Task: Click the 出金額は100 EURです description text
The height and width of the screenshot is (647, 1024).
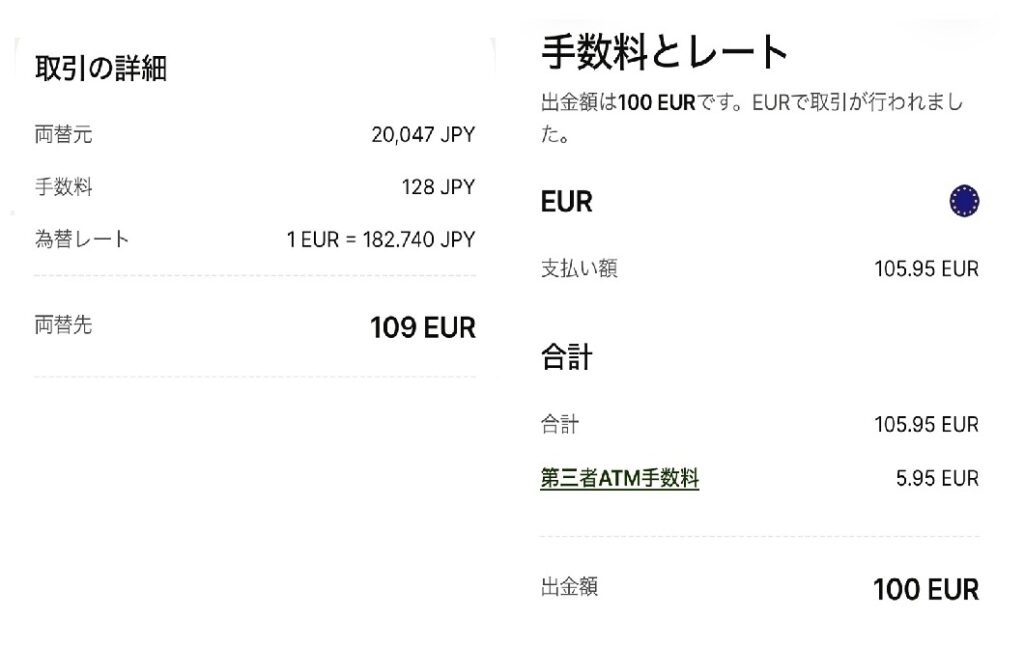Action: [752, 104]
